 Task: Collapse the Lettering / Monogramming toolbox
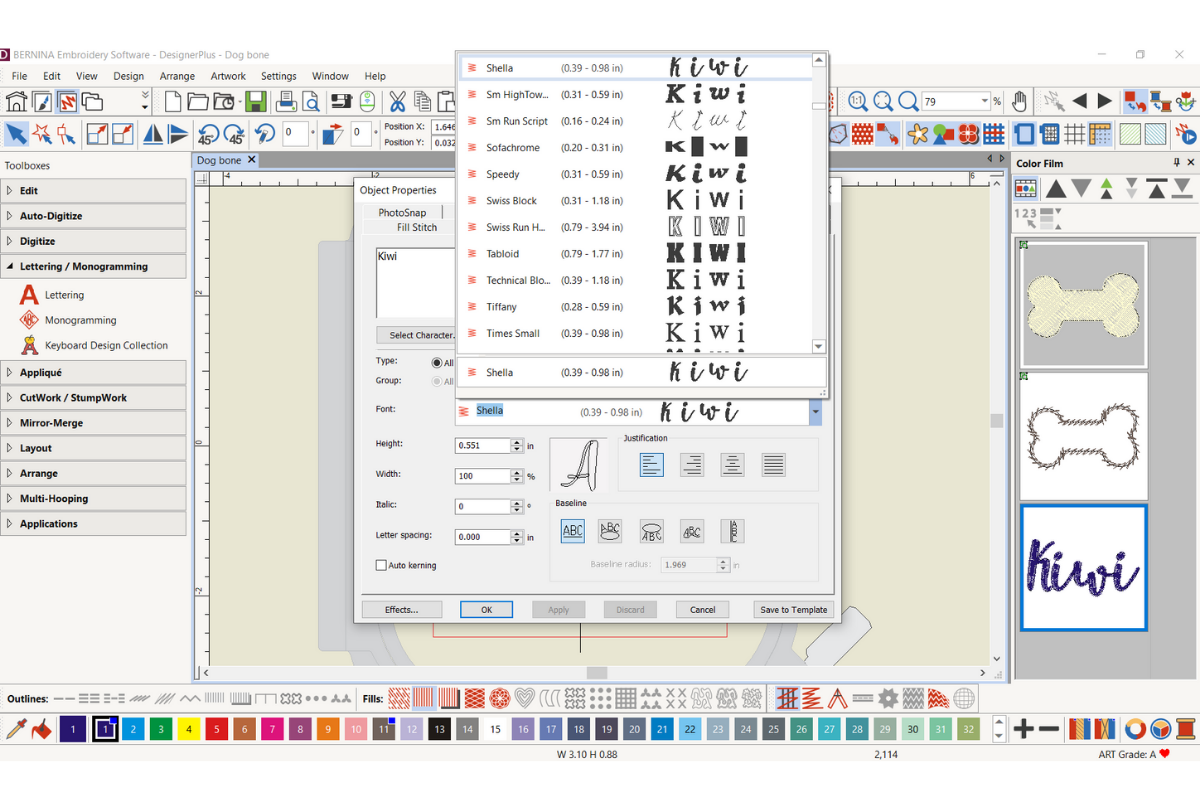tap(93, 267)
